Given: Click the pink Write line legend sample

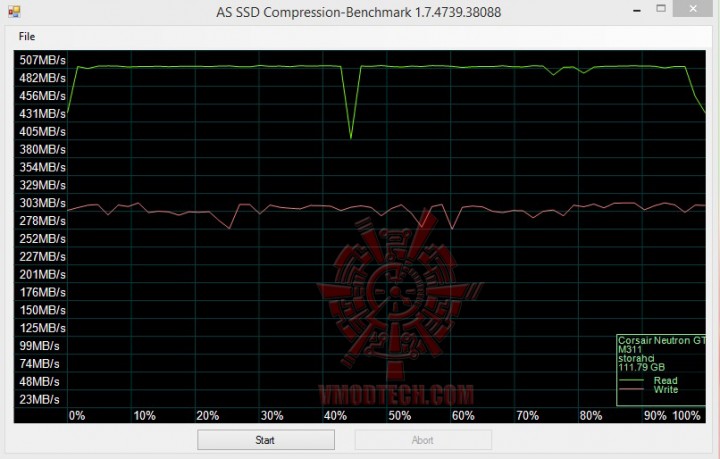Looking at the screenshot, I should pyautogui.click(x=631, y=390).
